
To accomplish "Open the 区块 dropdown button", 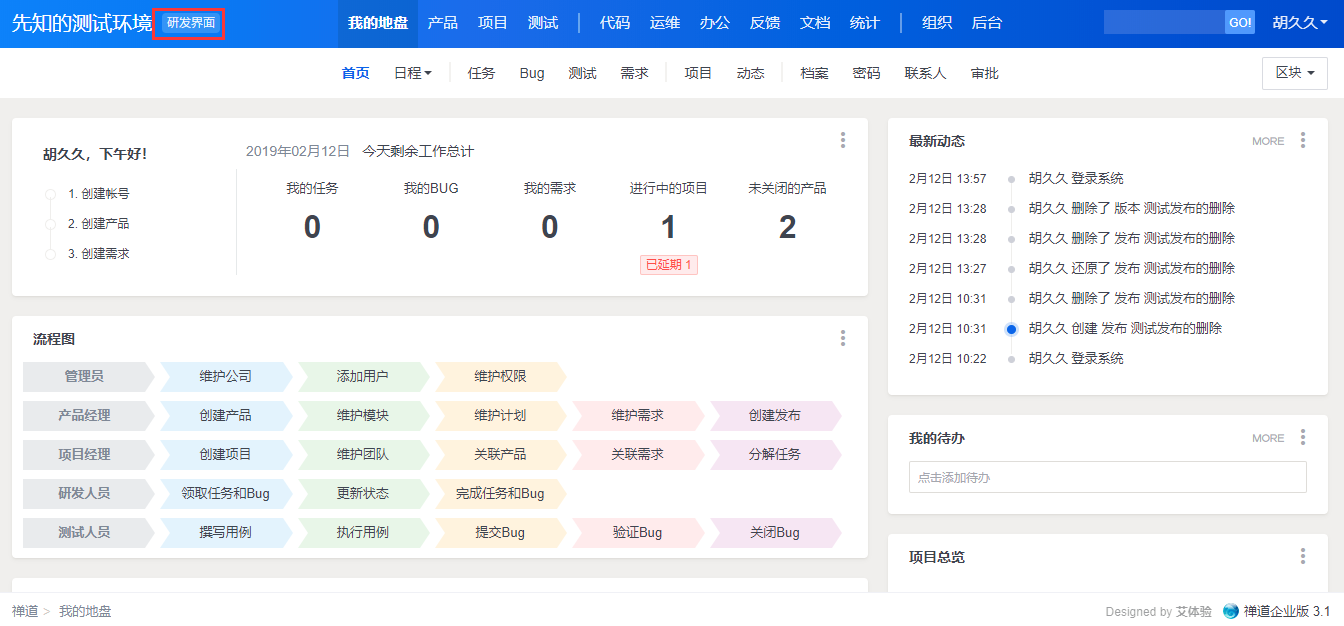I will [x=1294, y=73].
